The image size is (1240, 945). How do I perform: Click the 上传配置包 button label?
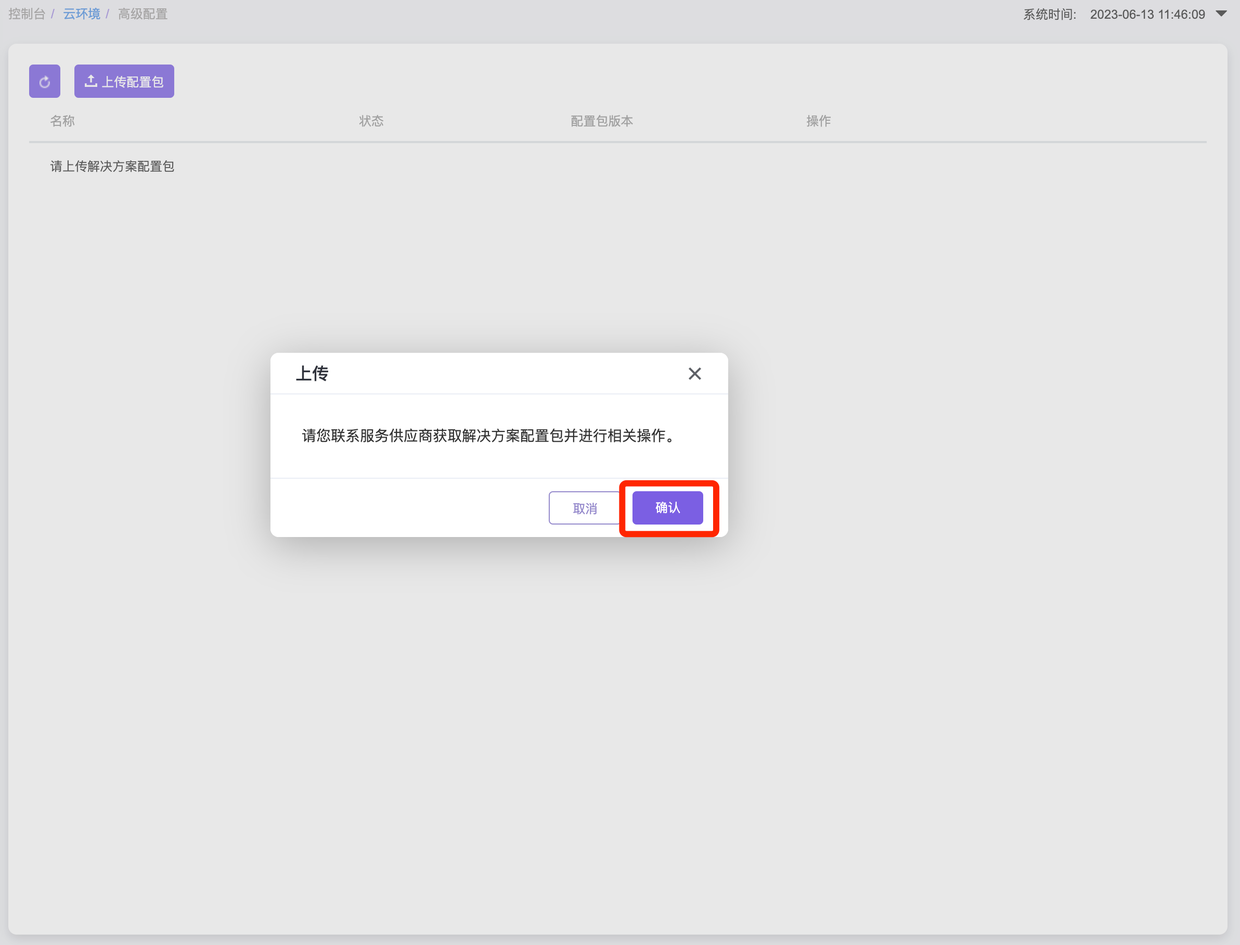(x=133, y=82)
